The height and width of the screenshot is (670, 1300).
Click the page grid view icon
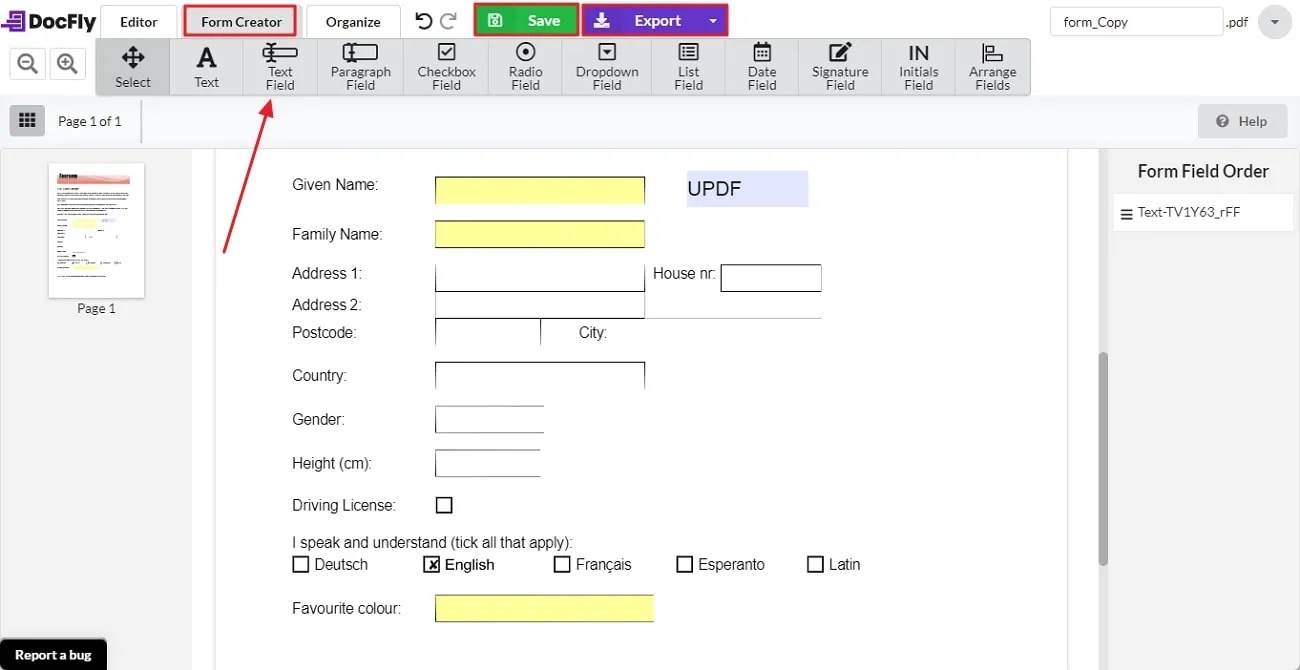pyautogui.click(x=27, y=120)
